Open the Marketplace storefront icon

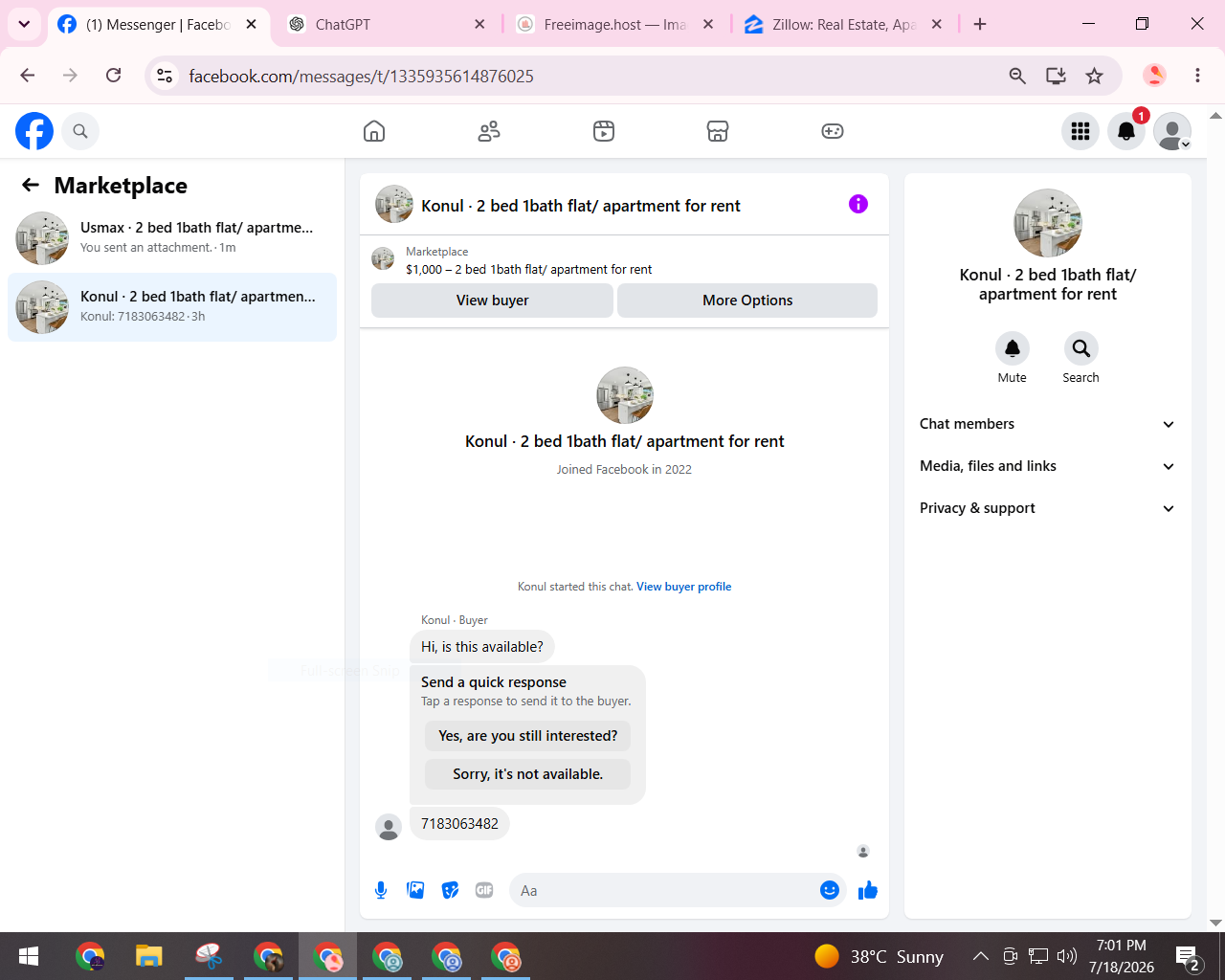pyautogui.click(x=718, y=131)
